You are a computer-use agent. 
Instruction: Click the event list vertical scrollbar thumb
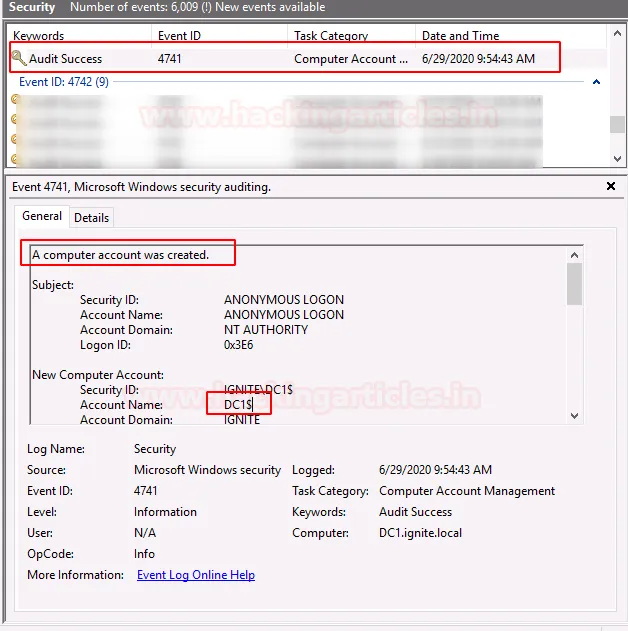click(618, 125)
